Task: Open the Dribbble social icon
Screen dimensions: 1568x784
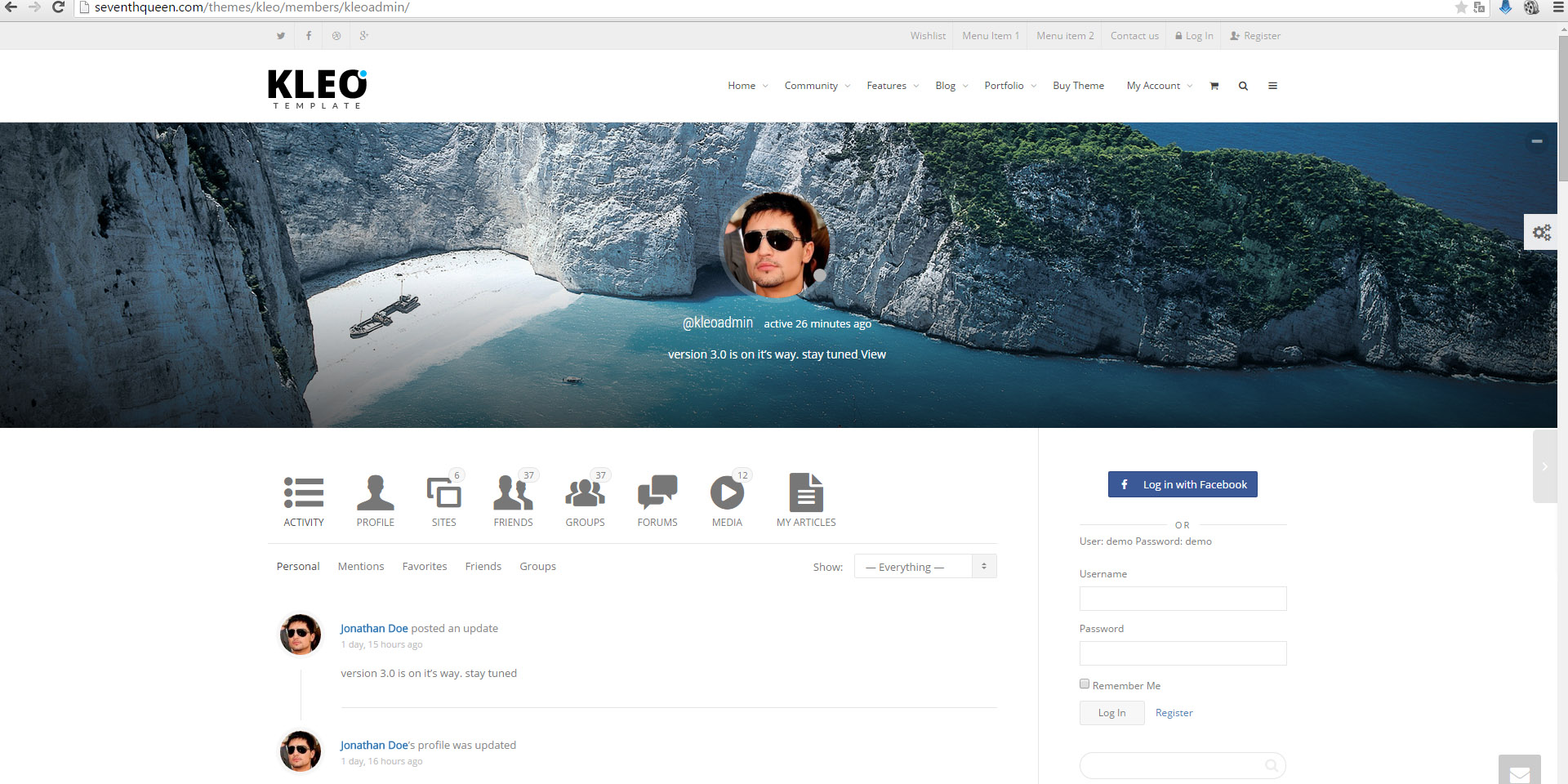Action: point(336,36)
